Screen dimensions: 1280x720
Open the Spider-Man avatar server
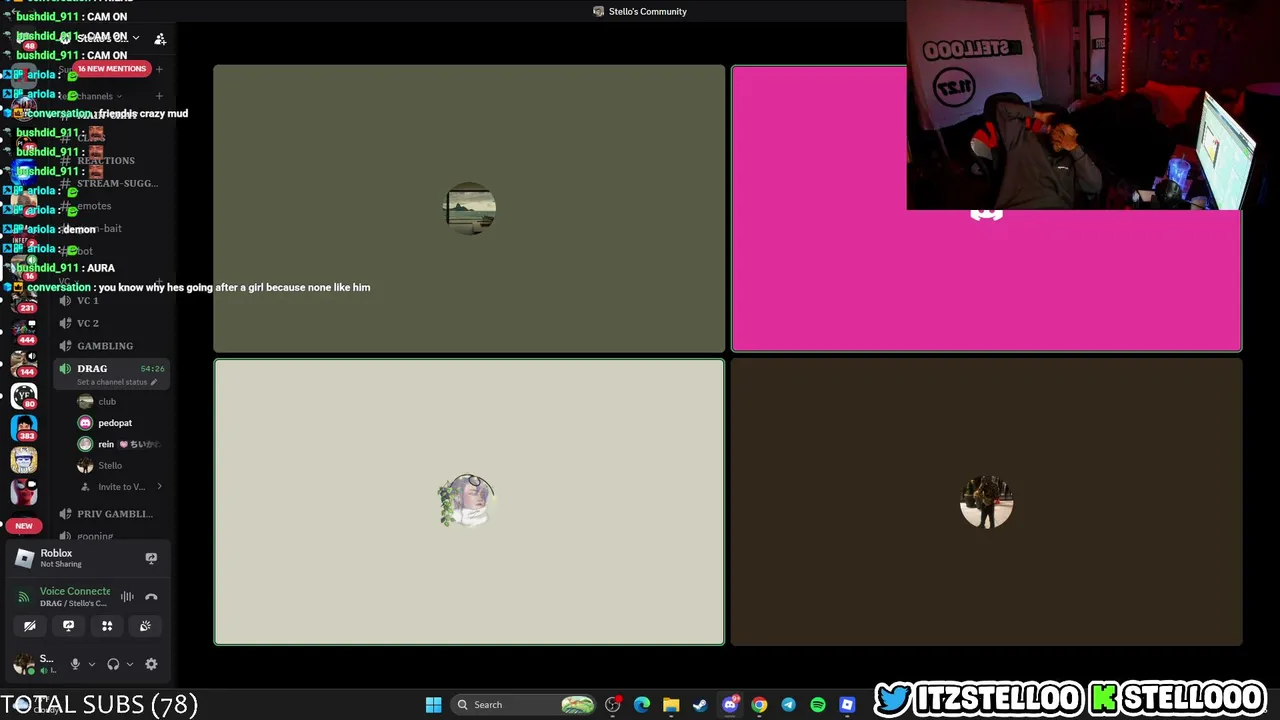[24, 492]
